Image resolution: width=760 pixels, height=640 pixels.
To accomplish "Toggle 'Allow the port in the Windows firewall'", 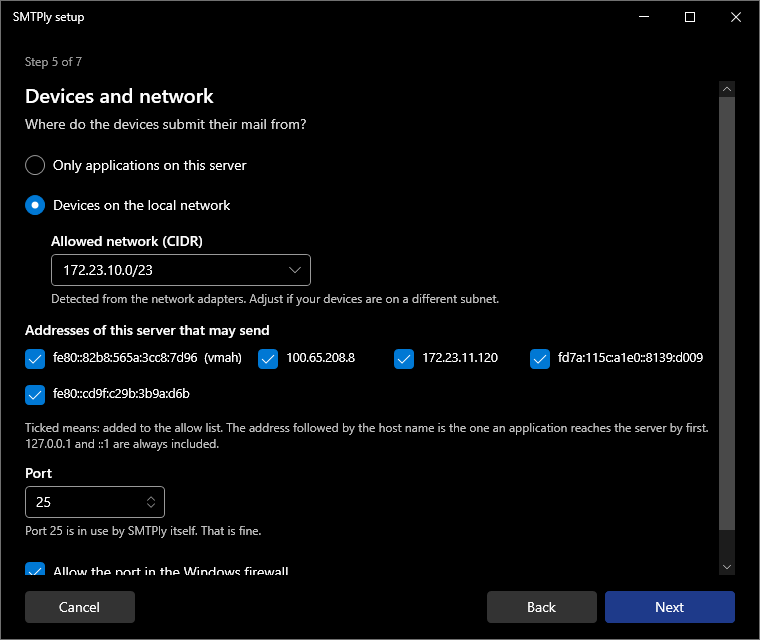I will tap(35, 569).
